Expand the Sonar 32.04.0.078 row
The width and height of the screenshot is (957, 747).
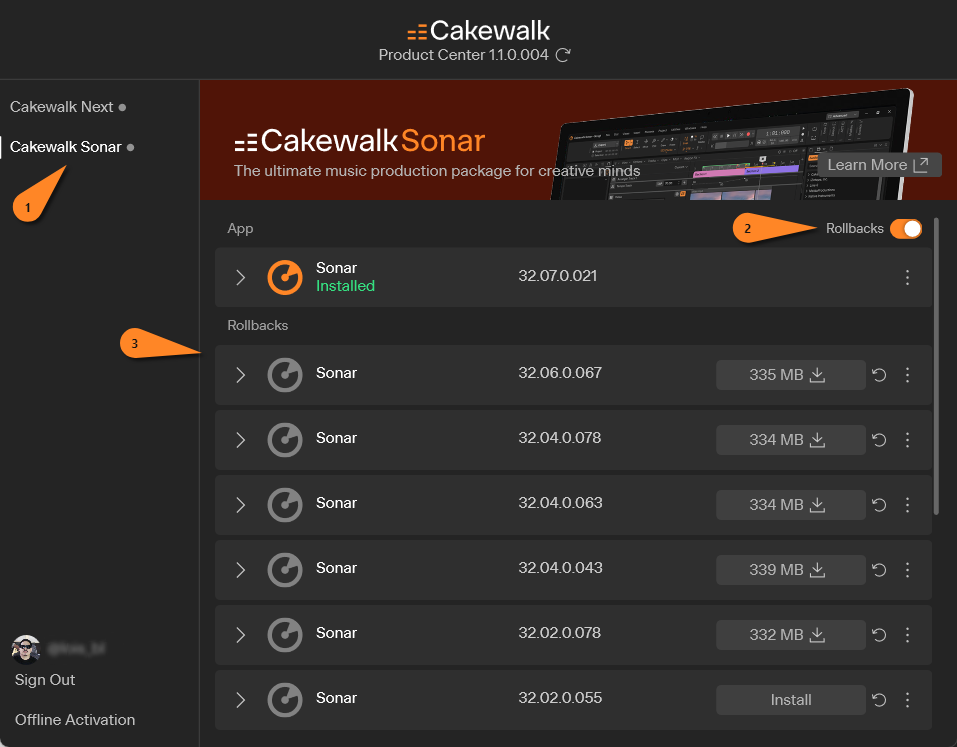[240, 440]
